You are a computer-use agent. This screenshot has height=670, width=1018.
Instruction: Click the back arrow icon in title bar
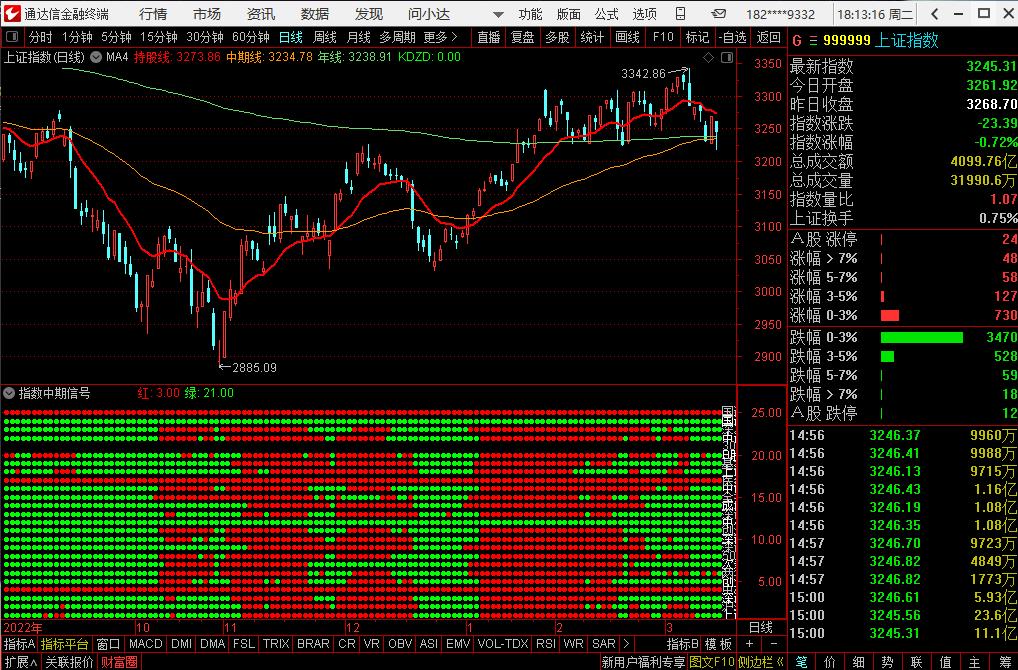coord(934,14)
